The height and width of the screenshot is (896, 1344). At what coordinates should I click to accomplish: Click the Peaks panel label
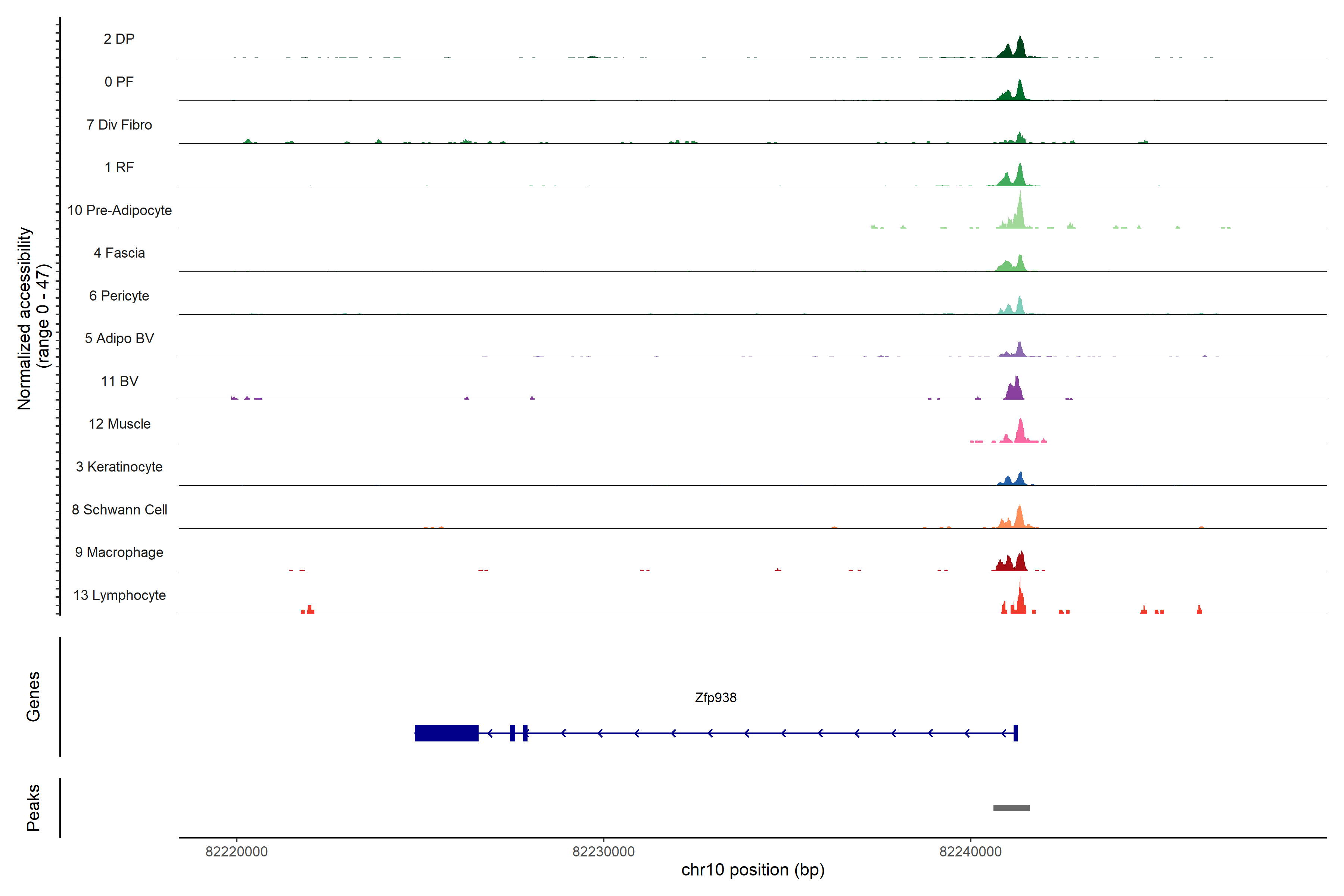pos(33,808)
